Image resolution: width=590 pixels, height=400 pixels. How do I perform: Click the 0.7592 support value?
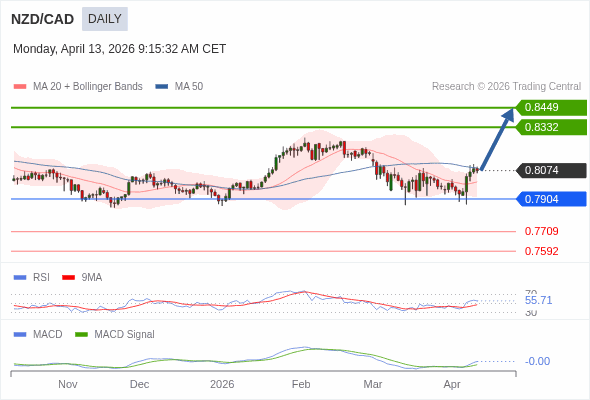(541, 251)
